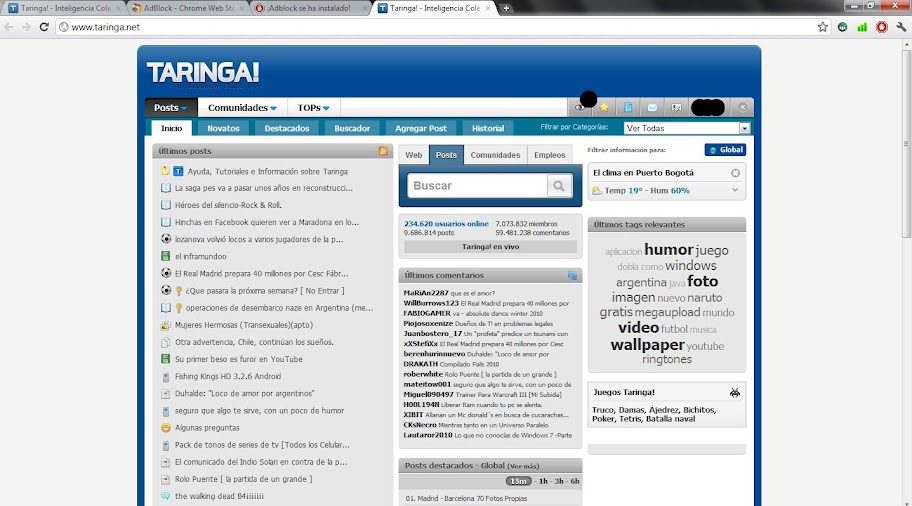Screen dimensions: 912x506
Task: Select the Web search tab
Action: [x=414, y=155]
